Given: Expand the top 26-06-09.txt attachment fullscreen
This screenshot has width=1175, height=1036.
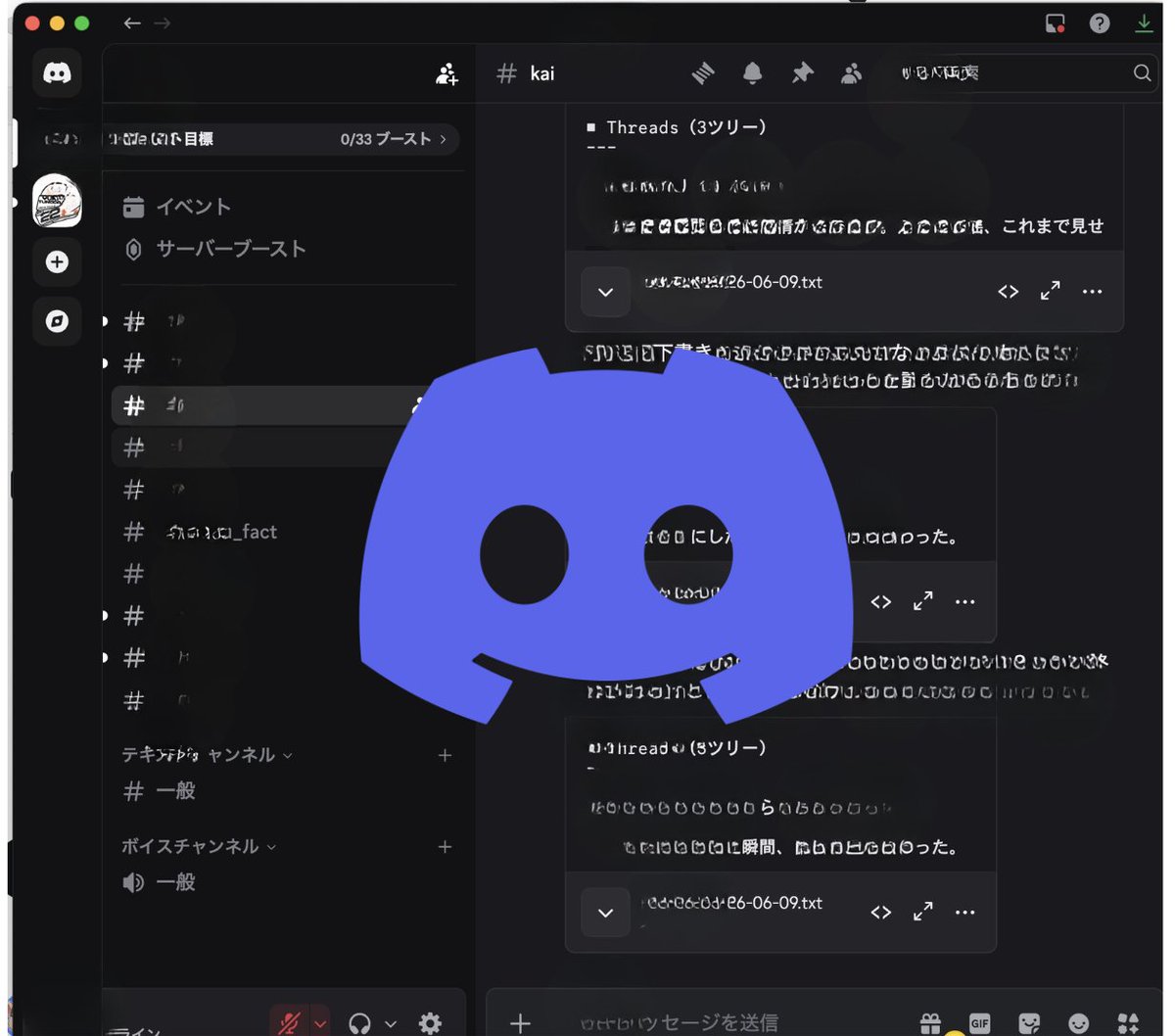Looking at the screenshot, I should click(1050, 291).
